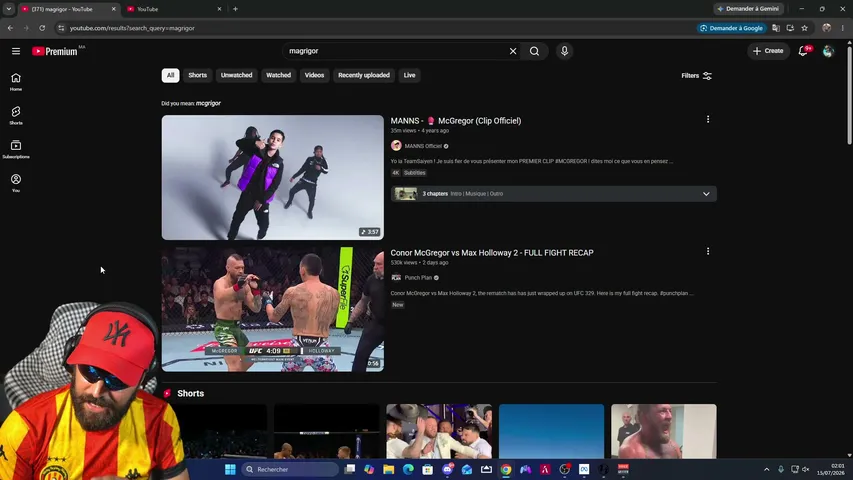
Task: Select the Videos filter chip
Action: 314,75
